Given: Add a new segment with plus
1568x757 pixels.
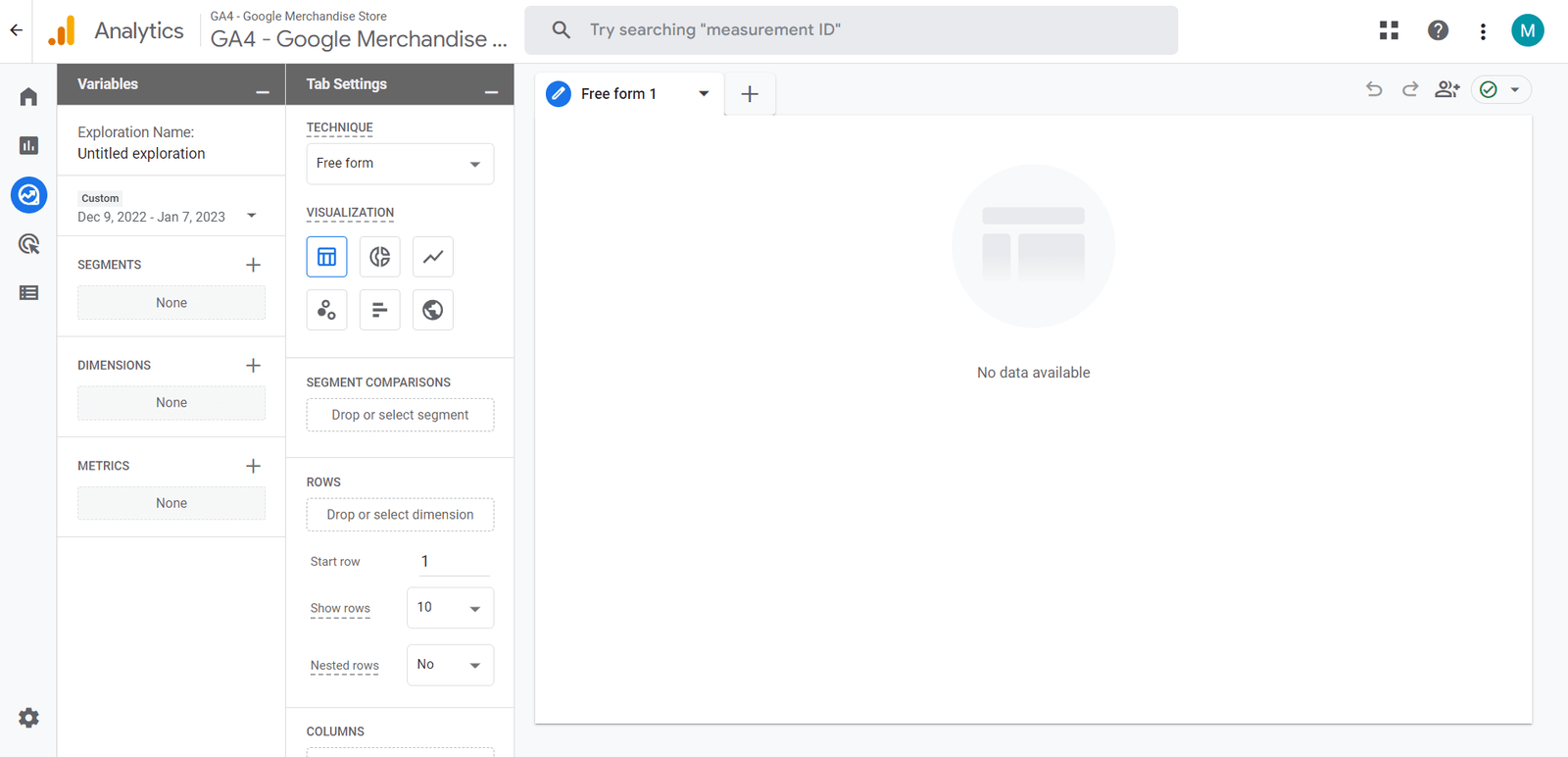Looking at the screenshot, I should tap(253, 265).
